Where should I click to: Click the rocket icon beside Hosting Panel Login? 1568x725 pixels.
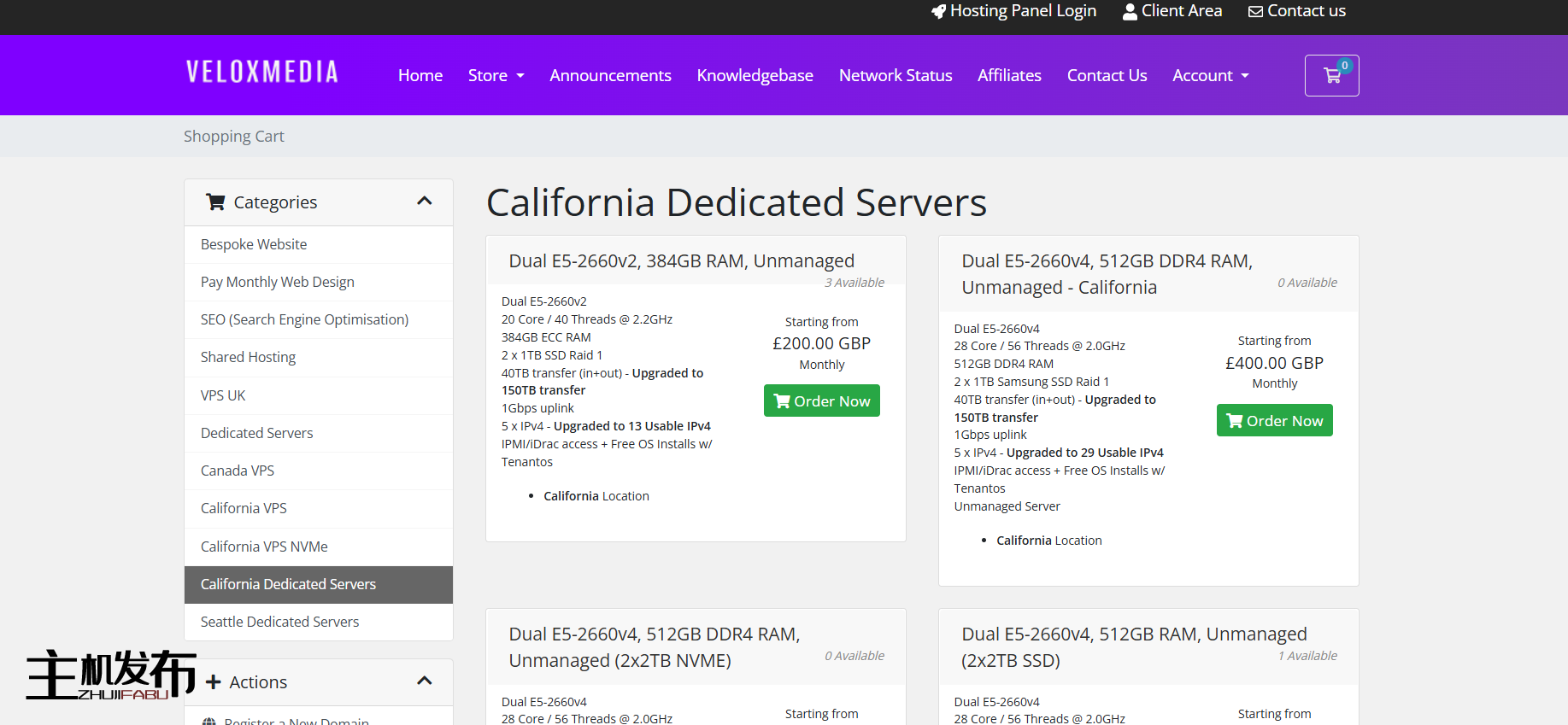point(938,11)
